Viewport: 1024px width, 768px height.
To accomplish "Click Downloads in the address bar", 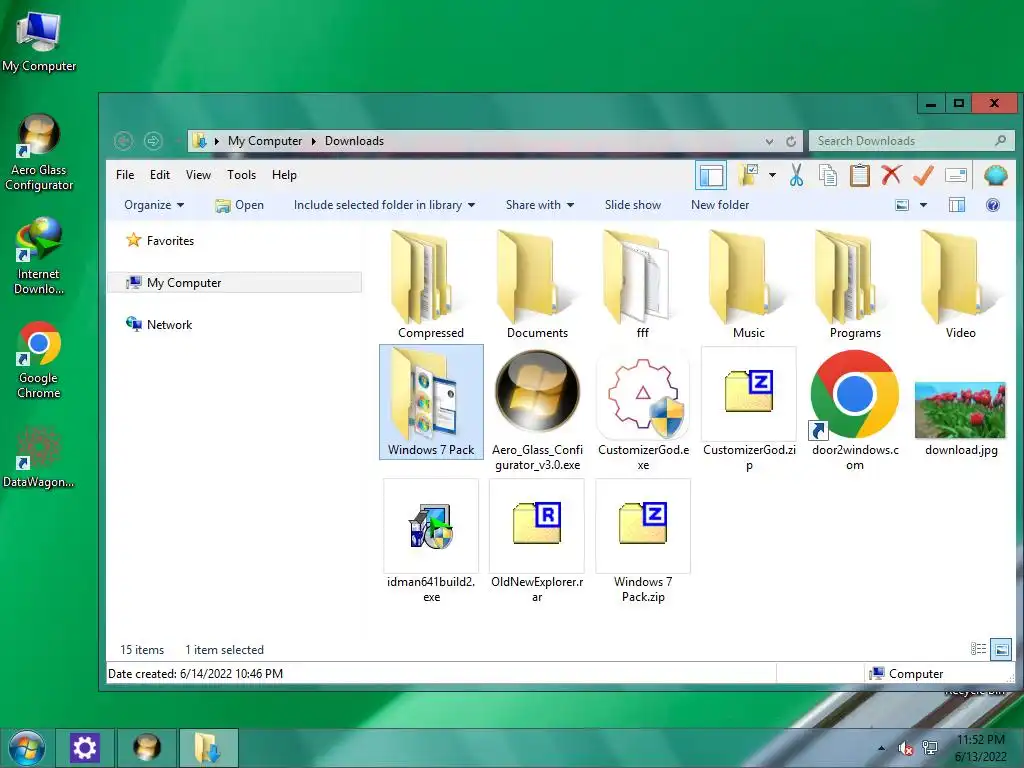I will [354, 141].
